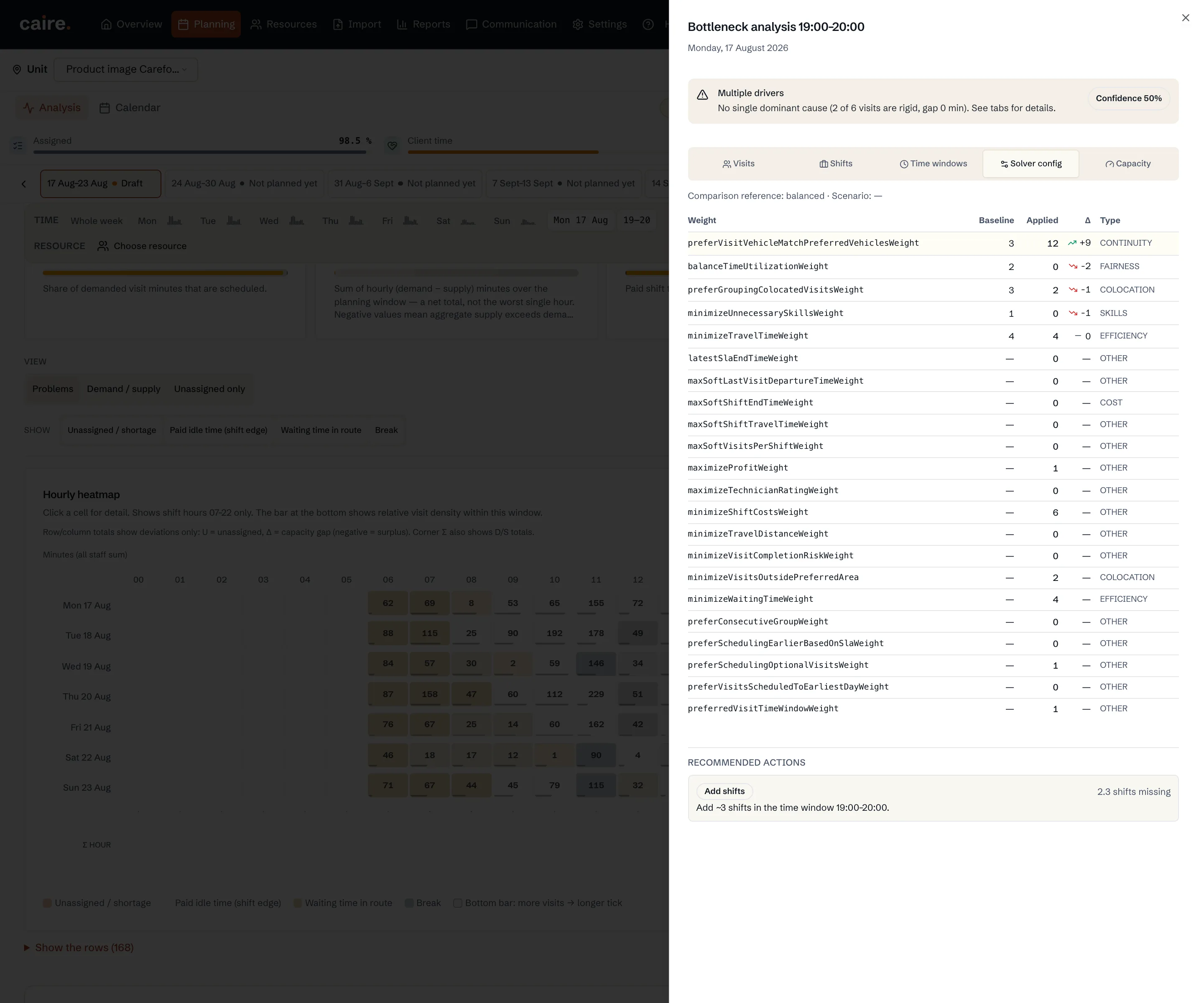Click the Settings gear icon in navbar
The image size is (1204, 1003).
tap(578, 24)
